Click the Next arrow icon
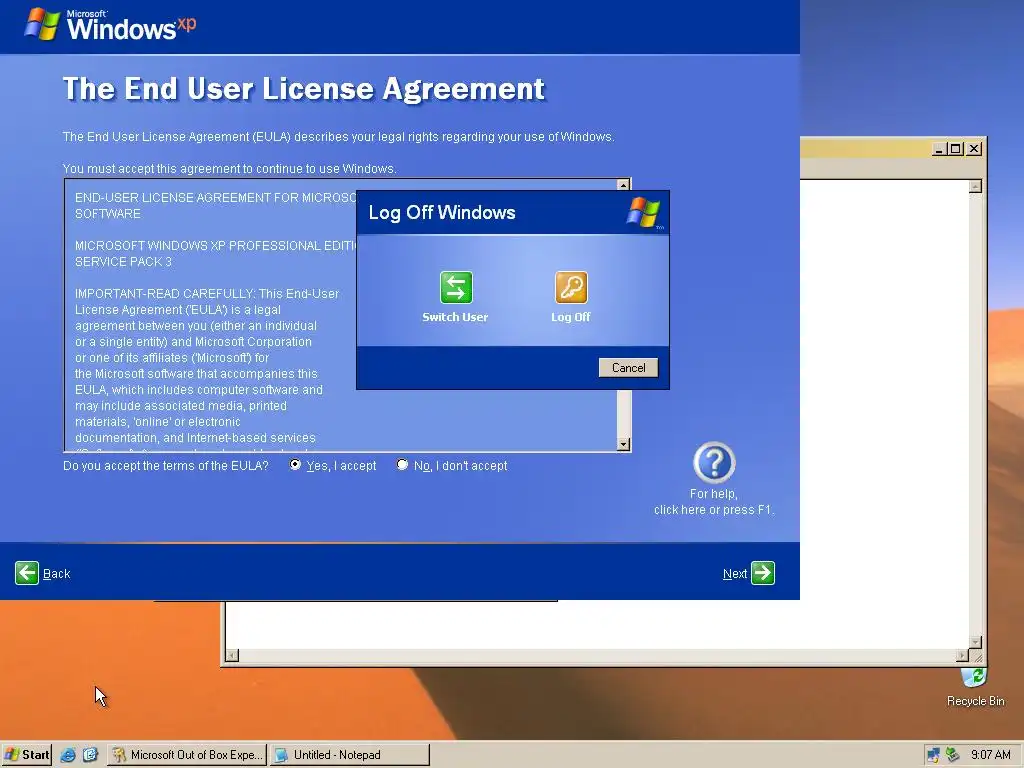1024x768 pixels. pyautogui.click(x=763, y=573)
